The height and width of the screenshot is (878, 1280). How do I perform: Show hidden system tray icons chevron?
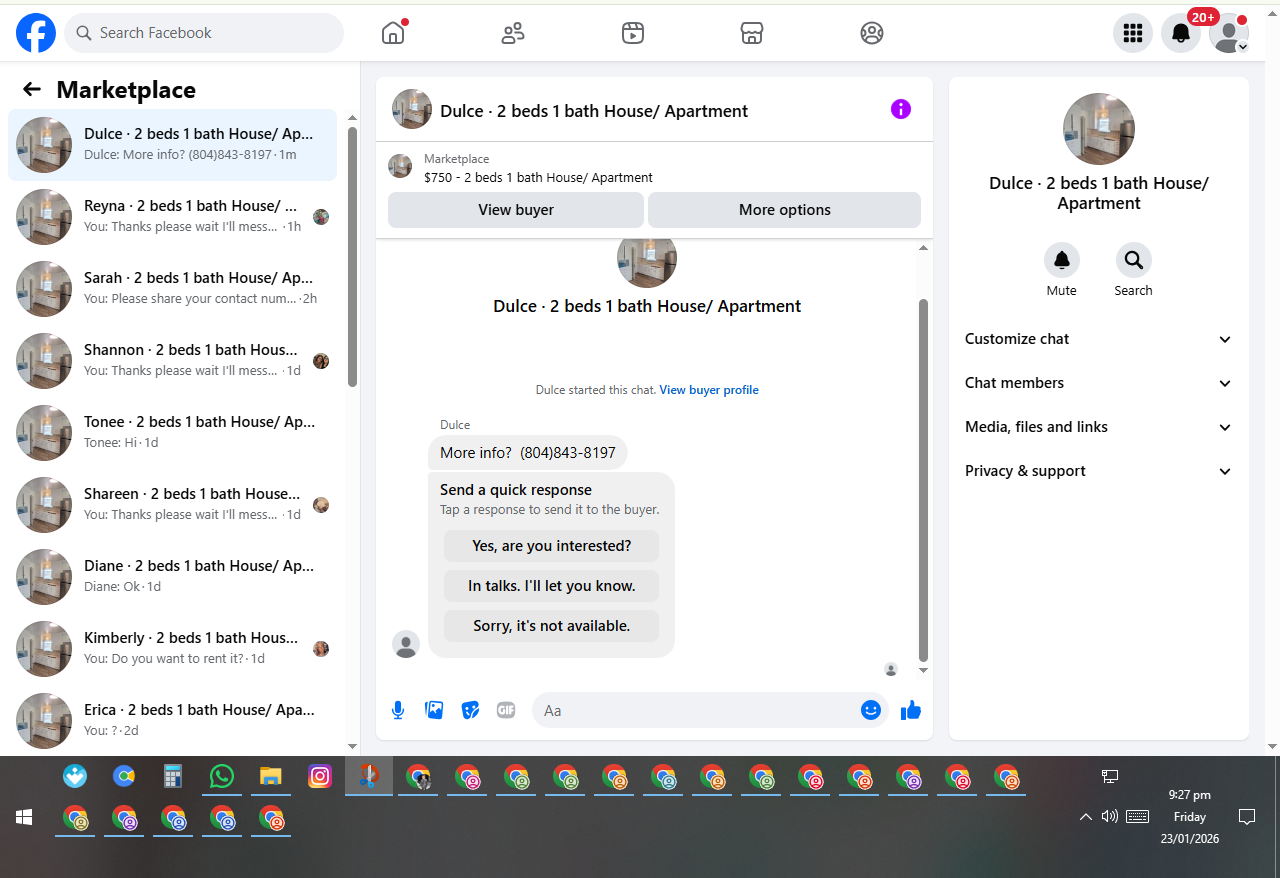pos(1085,817)
